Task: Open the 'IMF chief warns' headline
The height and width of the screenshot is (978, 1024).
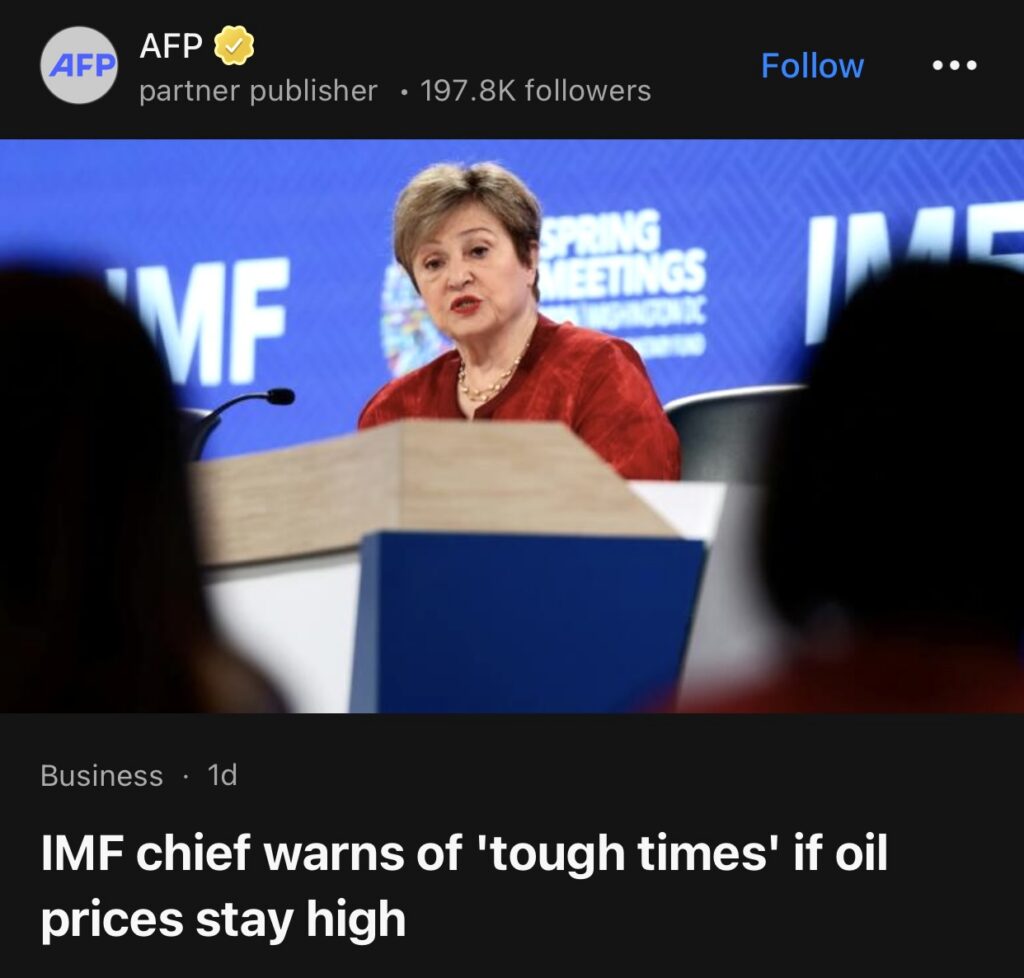Action: 464,885
